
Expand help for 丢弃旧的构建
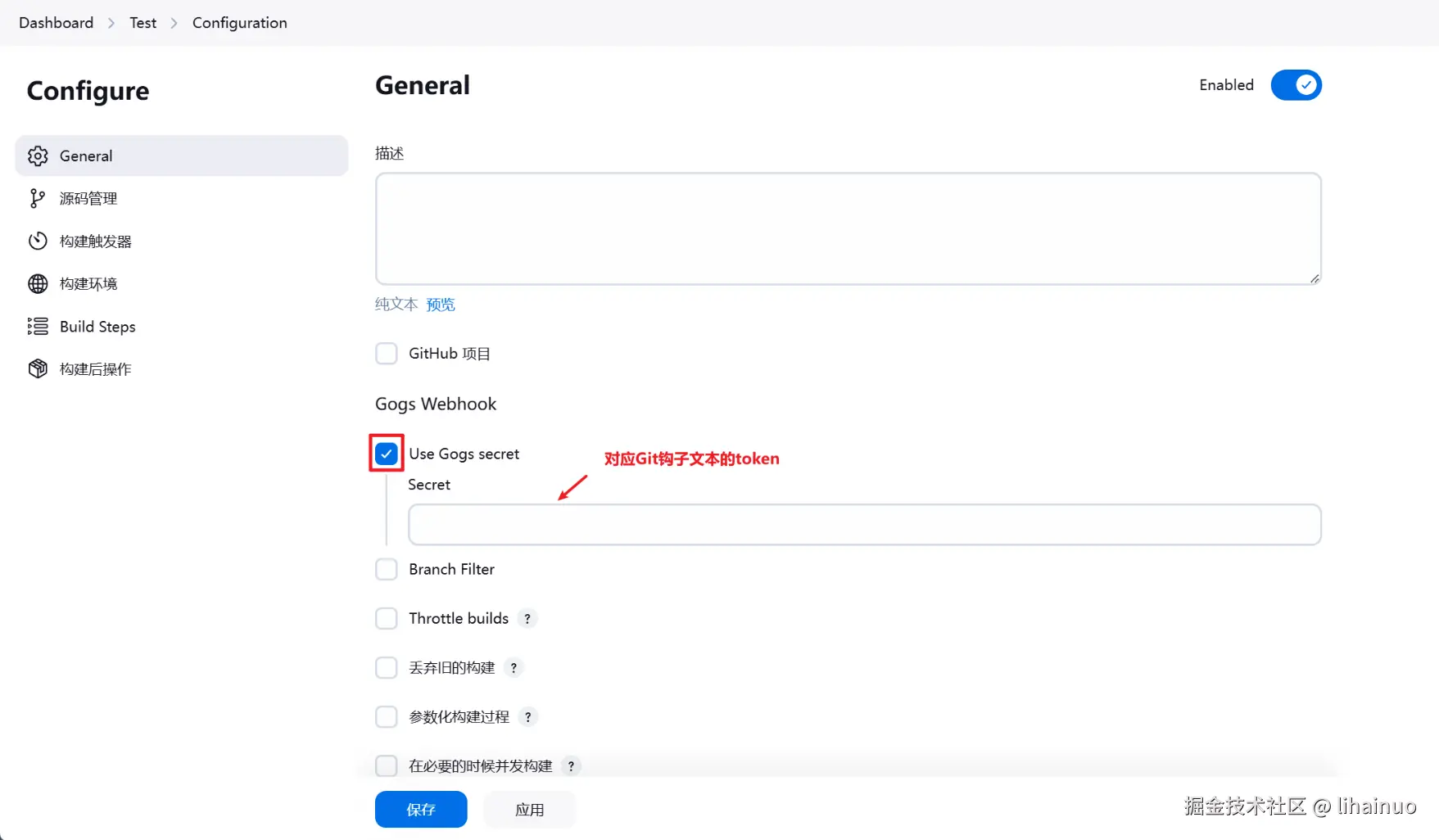click(x=514, y=667)
